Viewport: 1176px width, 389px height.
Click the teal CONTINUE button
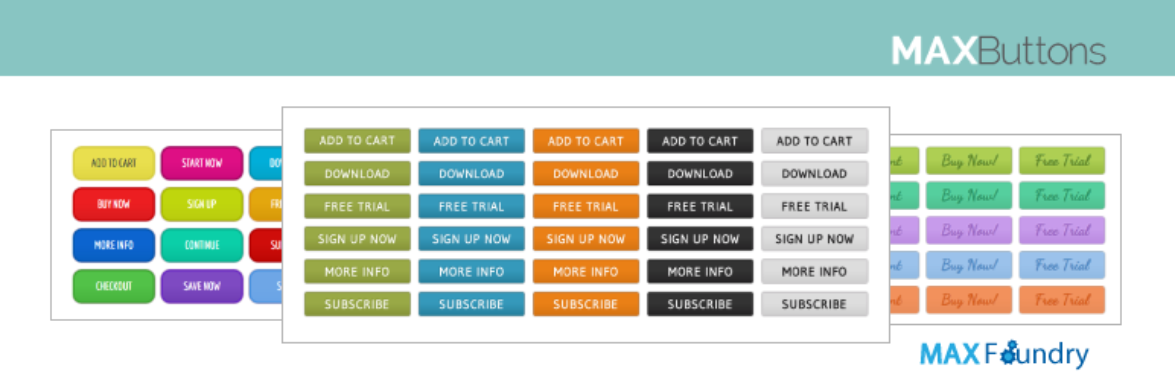[202, 245]
